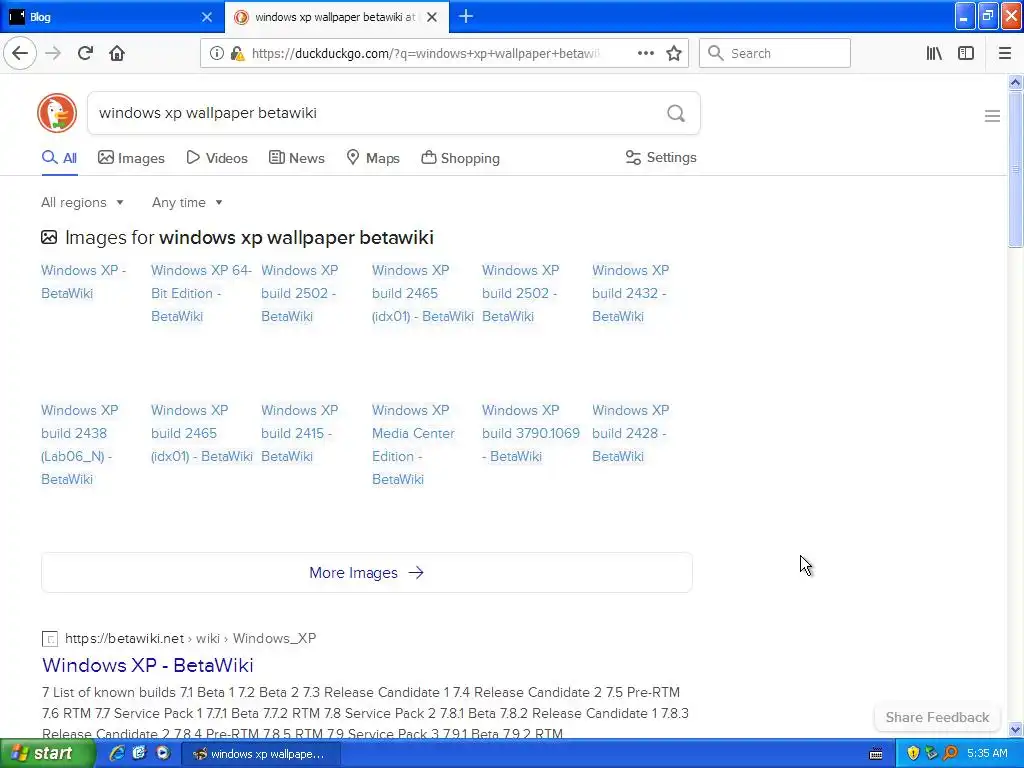Image resolution: width=1024 pixels, height=768 pixels.
Task: Click the scrollbar up arrow
Action: pos(1015,82)
